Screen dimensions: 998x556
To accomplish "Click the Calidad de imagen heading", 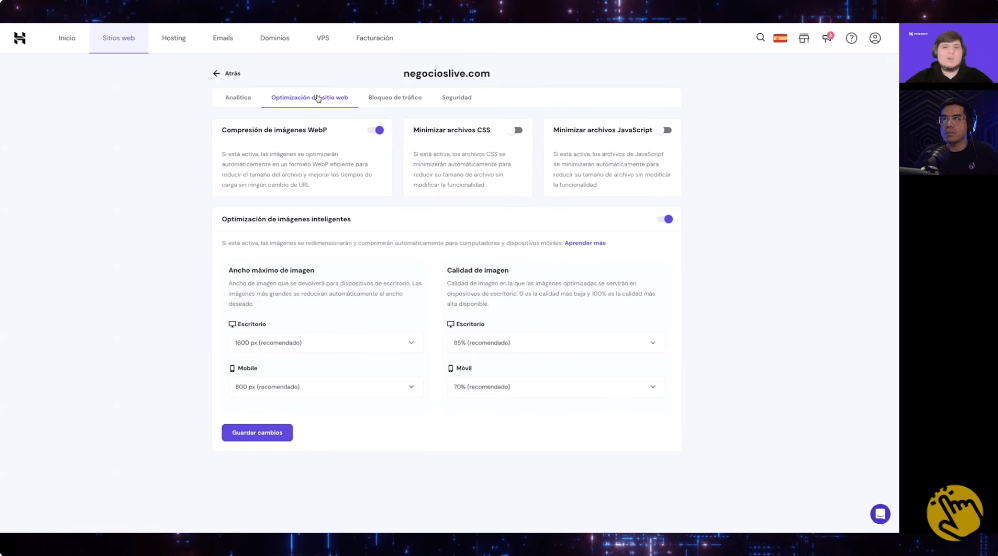I will click(477, 270).
